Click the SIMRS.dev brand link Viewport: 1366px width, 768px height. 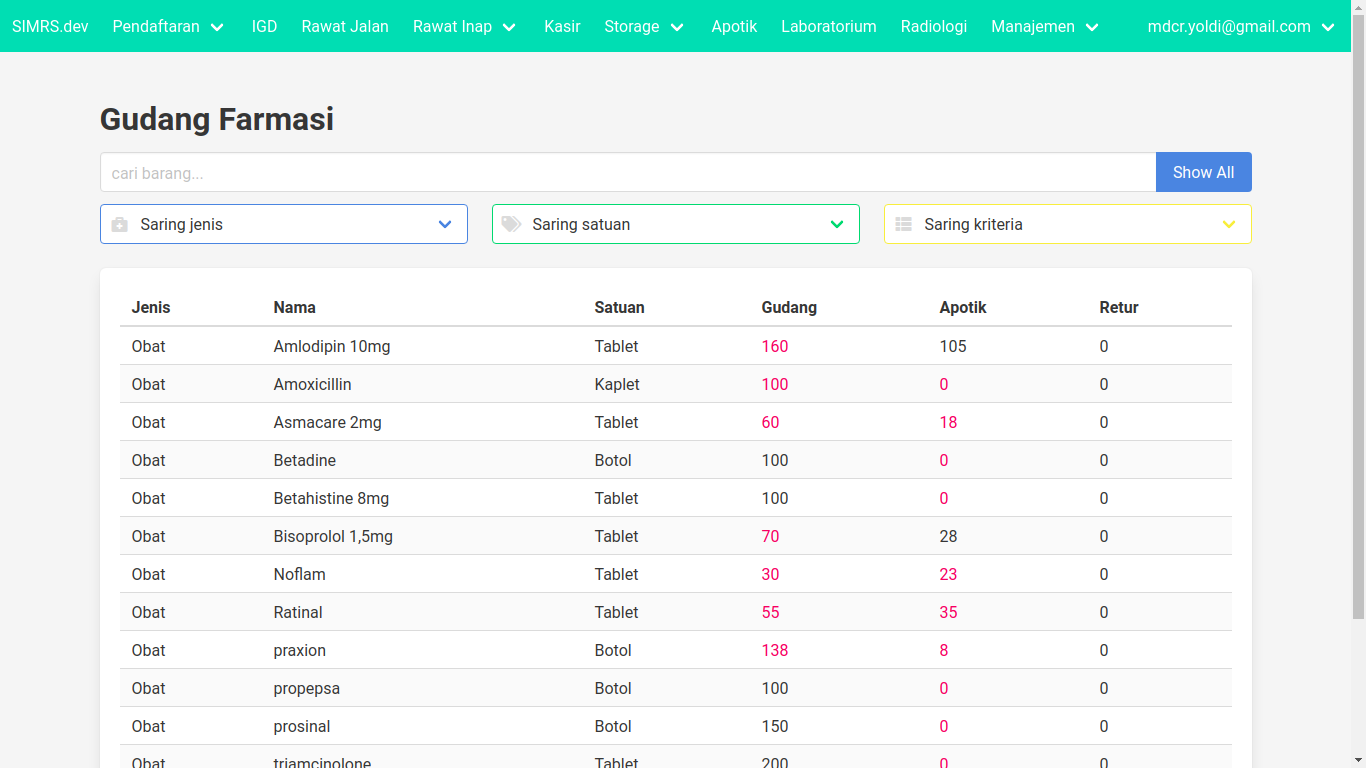pyautogui.click(x=50, y=27)
